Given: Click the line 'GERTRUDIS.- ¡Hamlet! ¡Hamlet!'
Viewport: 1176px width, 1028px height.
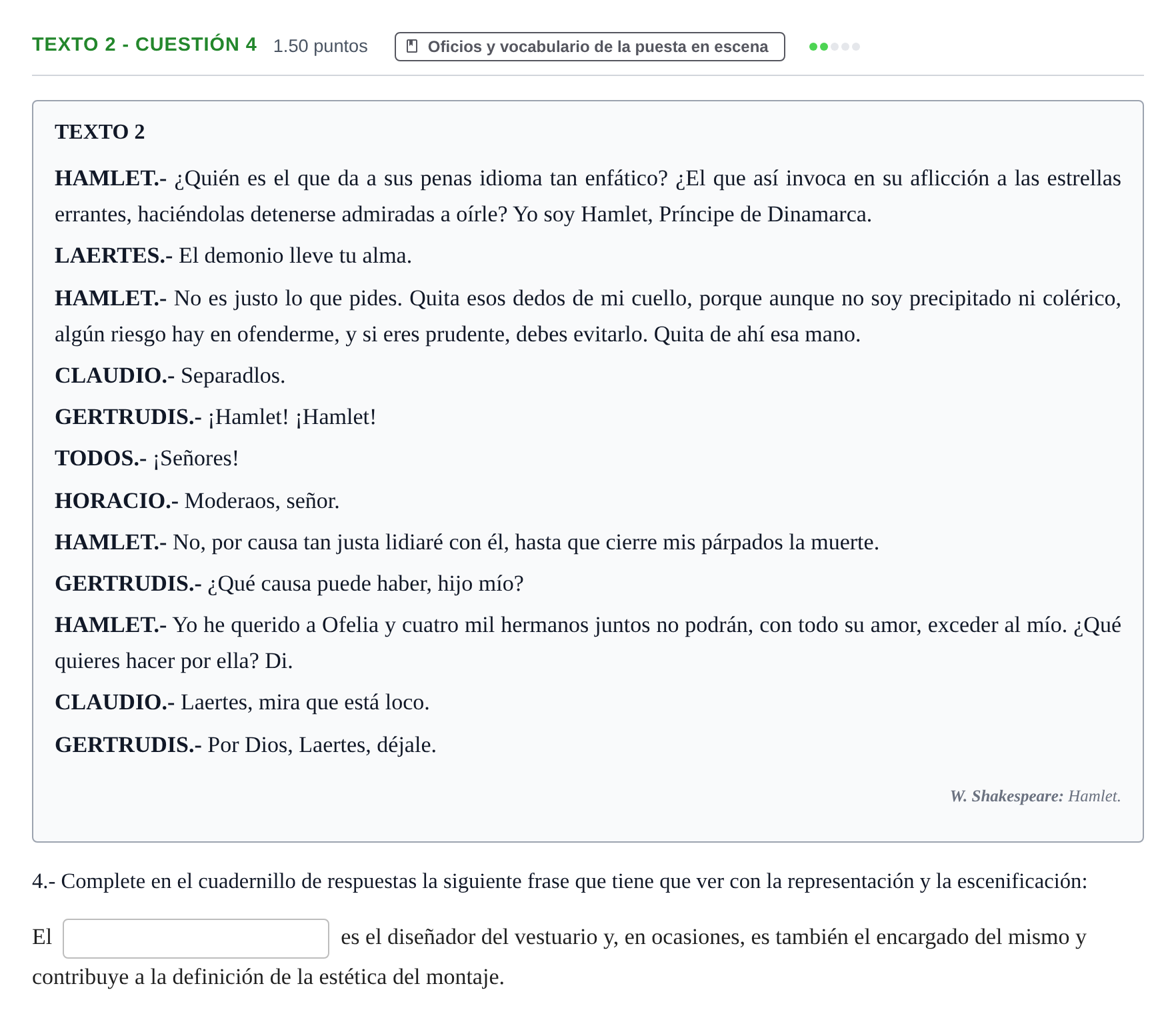Looking at the screenshot, I should point(215,417).
